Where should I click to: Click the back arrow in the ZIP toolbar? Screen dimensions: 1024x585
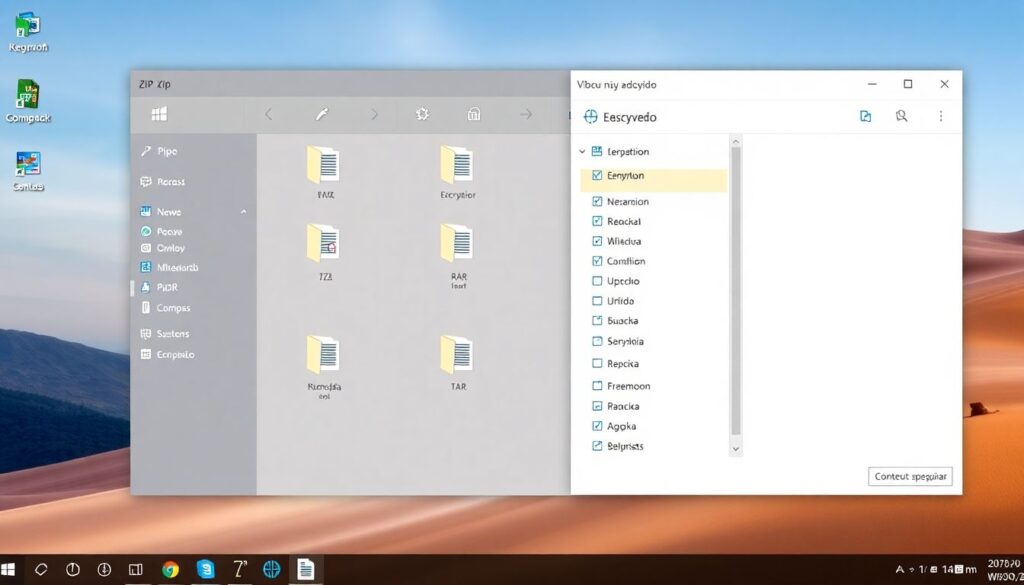point(268,114)
